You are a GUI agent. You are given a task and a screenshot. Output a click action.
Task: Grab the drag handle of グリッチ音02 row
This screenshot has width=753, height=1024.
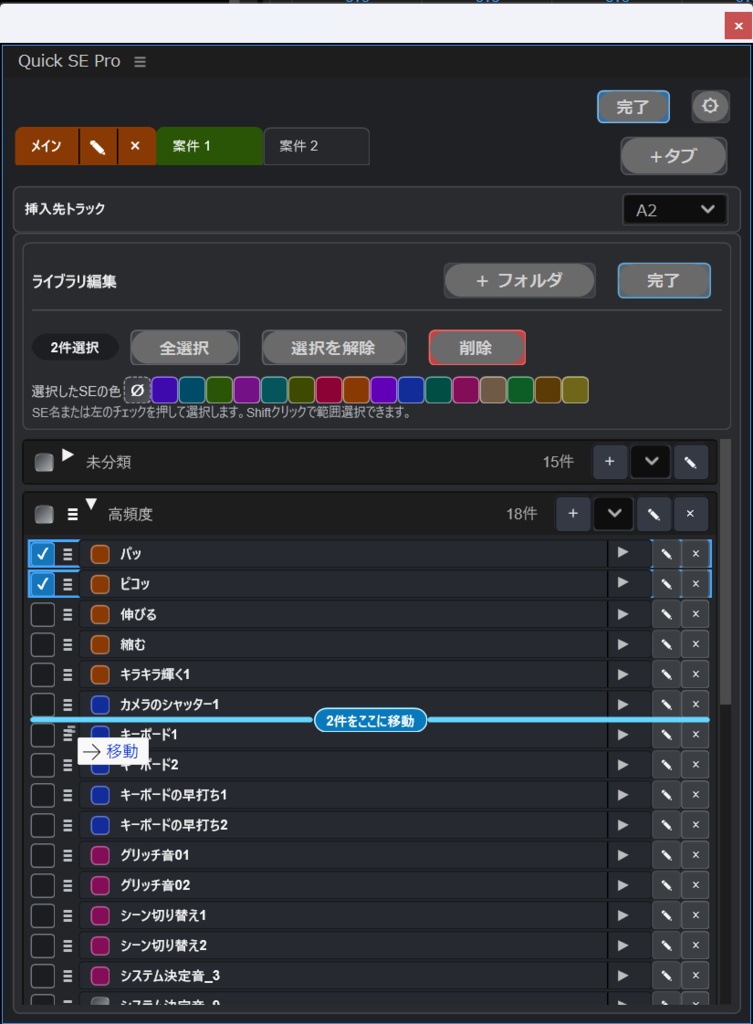coord(67,885)
